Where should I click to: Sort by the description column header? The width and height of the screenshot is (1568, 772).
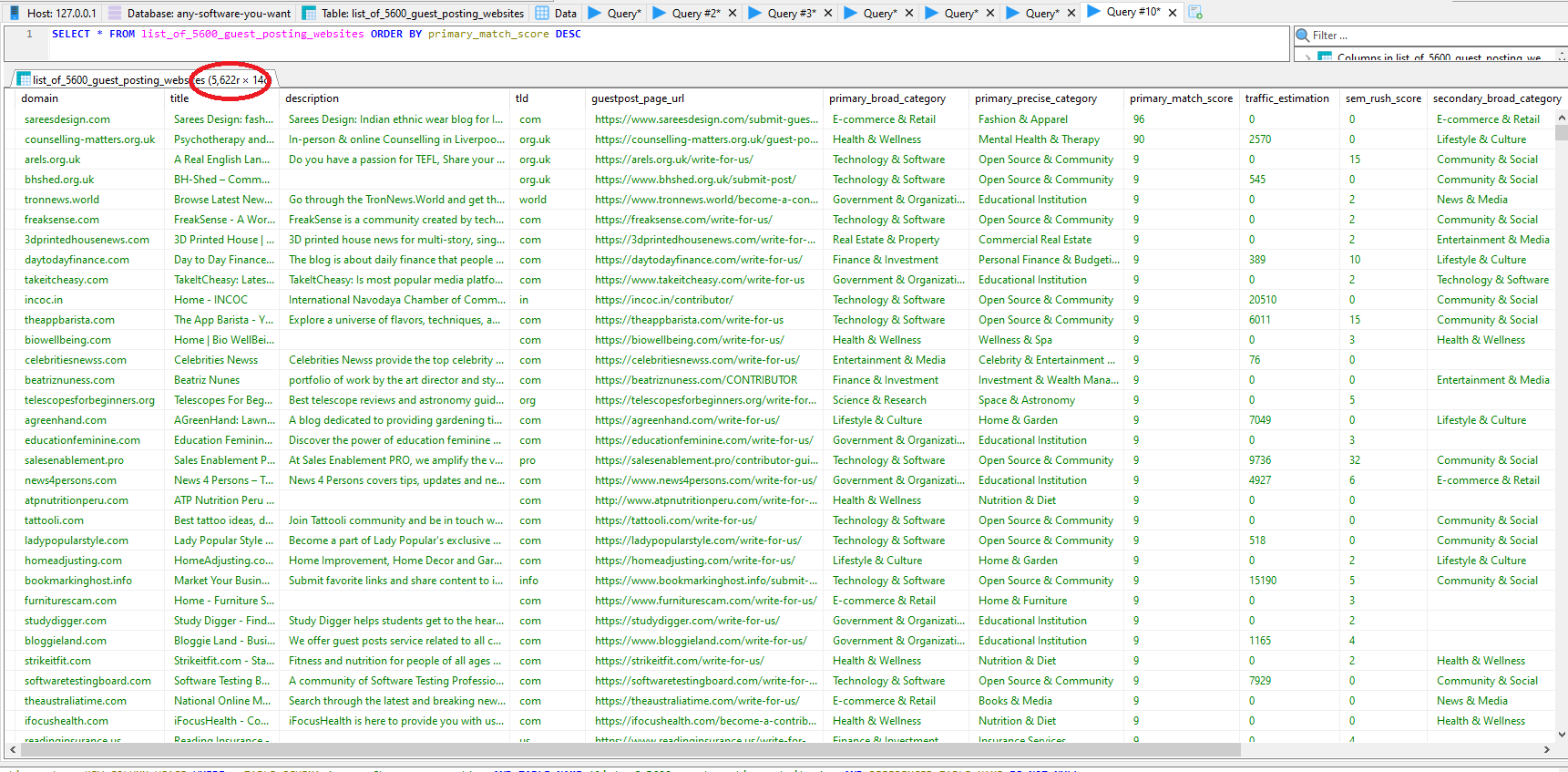pyautogui.click(x=395, y=98)
